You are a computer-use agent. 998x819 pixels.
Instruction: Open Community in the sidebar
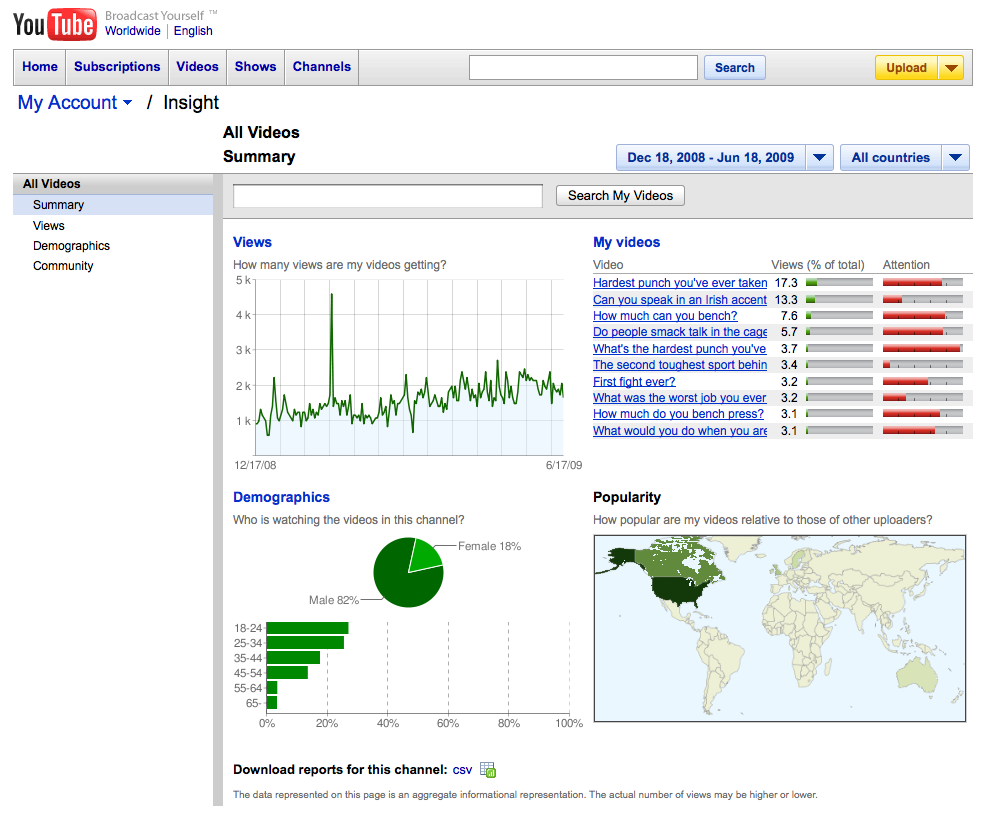pos(63,266)
